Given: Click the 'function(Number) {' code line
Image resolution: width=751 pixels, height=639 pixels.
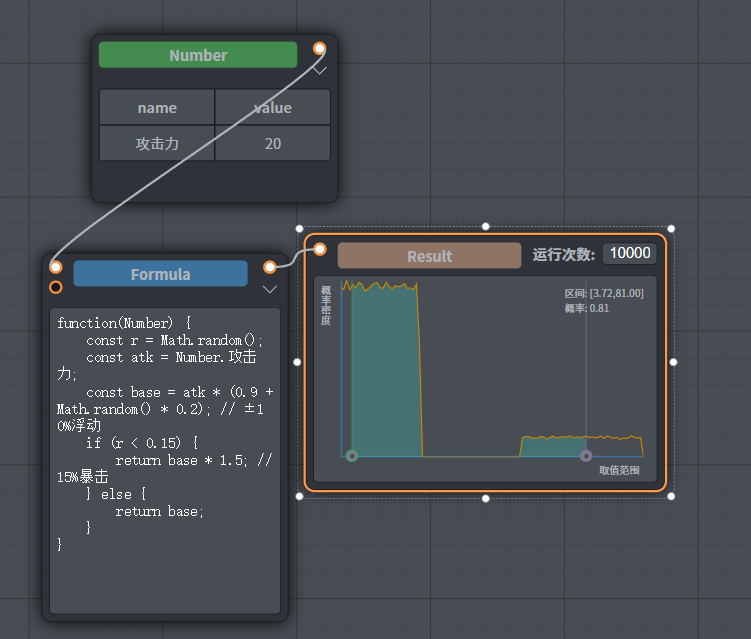Looking at the screenshot, I should coord(124,323).
